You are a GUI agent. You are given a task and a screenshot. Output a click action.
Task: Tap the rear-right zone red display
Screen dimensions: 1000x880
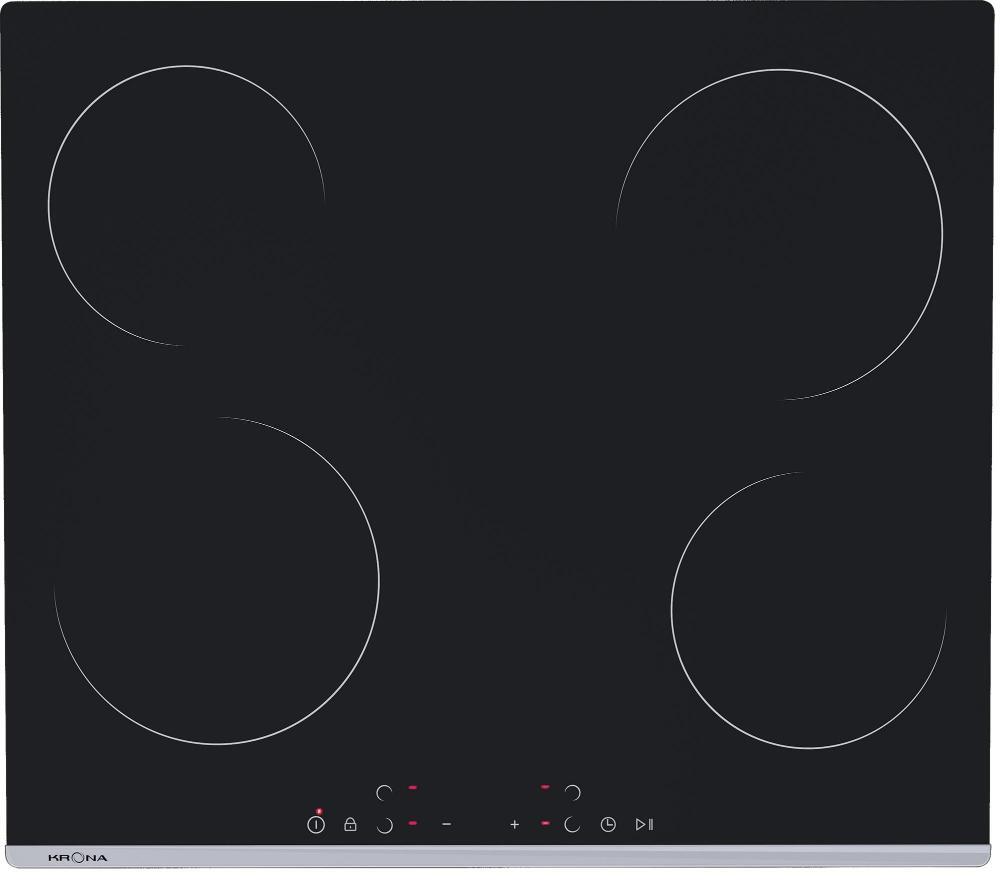545,788
